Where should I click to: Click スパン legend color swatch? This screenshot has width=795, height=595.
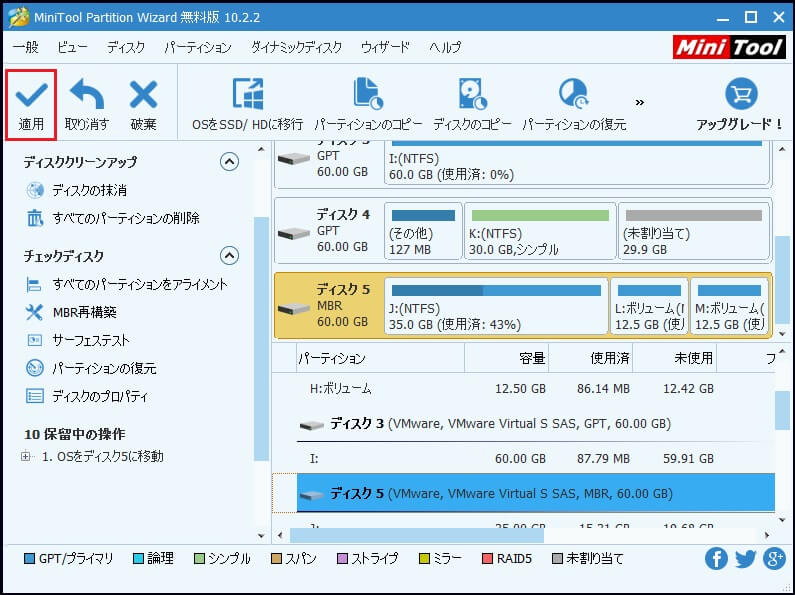click(276, 559)
